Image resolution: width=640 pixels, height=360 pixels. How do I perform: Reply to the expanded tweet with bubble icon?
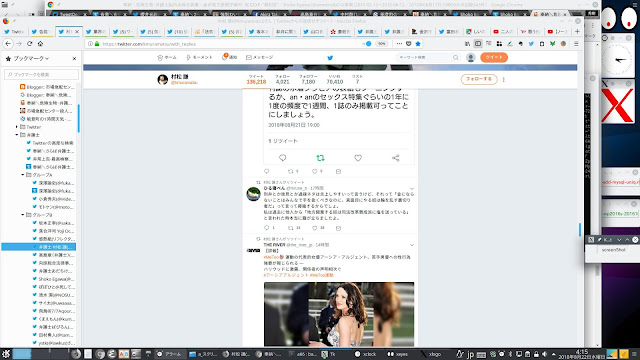click(282, 158)
